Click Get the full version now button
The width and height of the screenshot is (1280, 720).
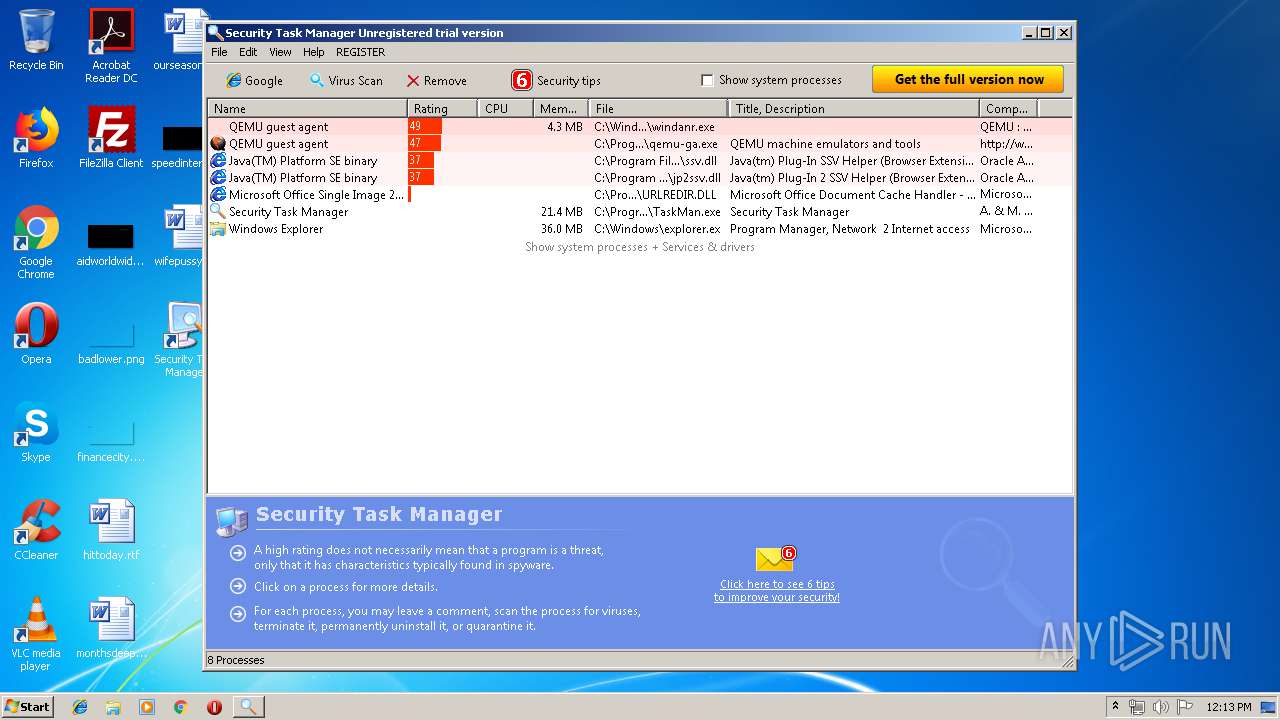[x=968, y=79]
